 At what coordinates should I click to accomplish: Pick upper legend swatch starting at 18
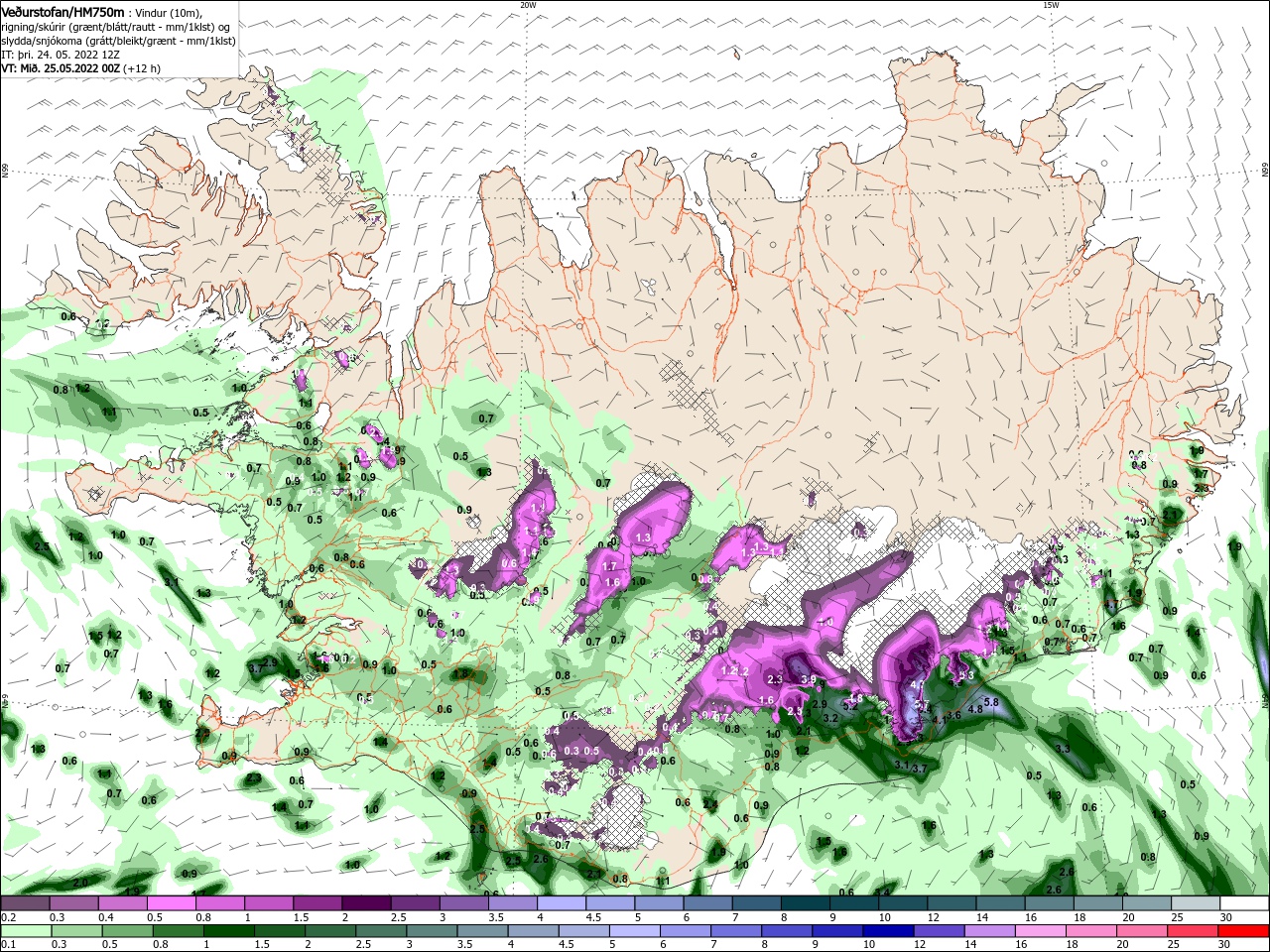1099,903
